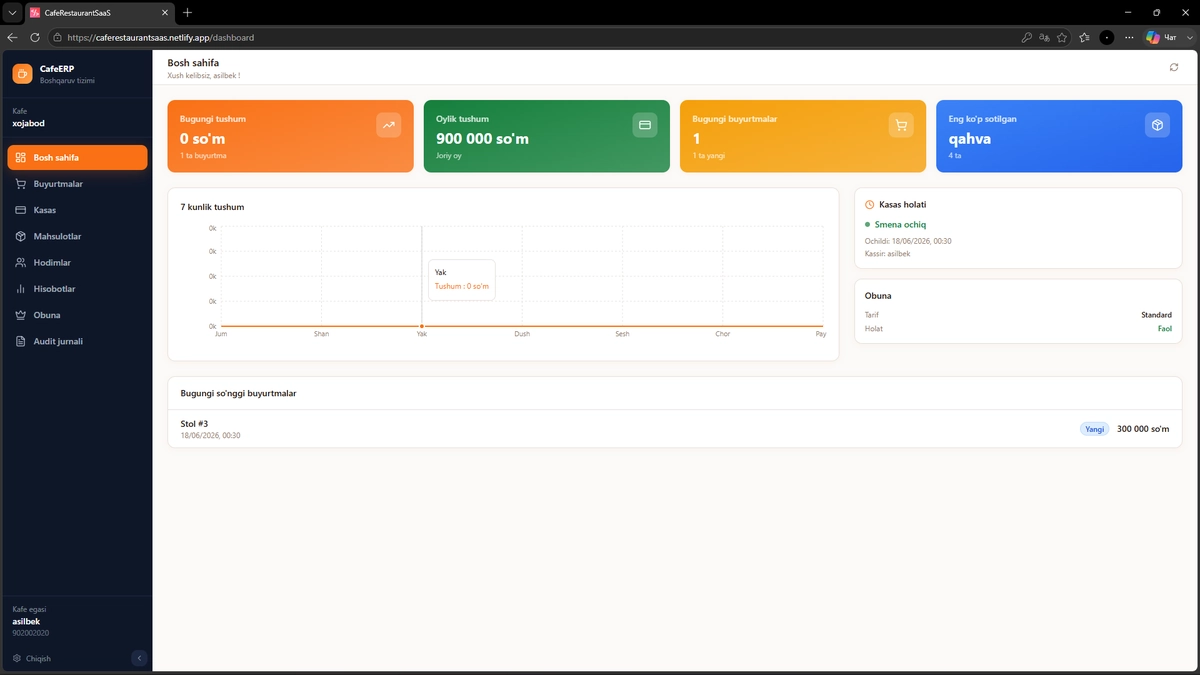Click the Bosh sahifa grid icon in sidebar
The height and width of the screenshot is (675, 1200).
(x=21, y=158)
